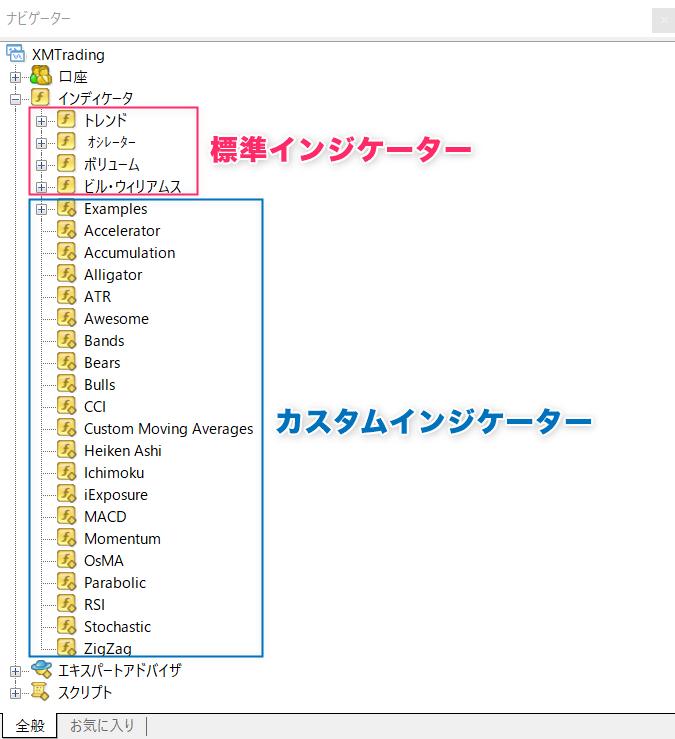This screenshot has width=675, height=739.
Task: Close the ナビゲーター panel
Action: (x=664, y=20)
